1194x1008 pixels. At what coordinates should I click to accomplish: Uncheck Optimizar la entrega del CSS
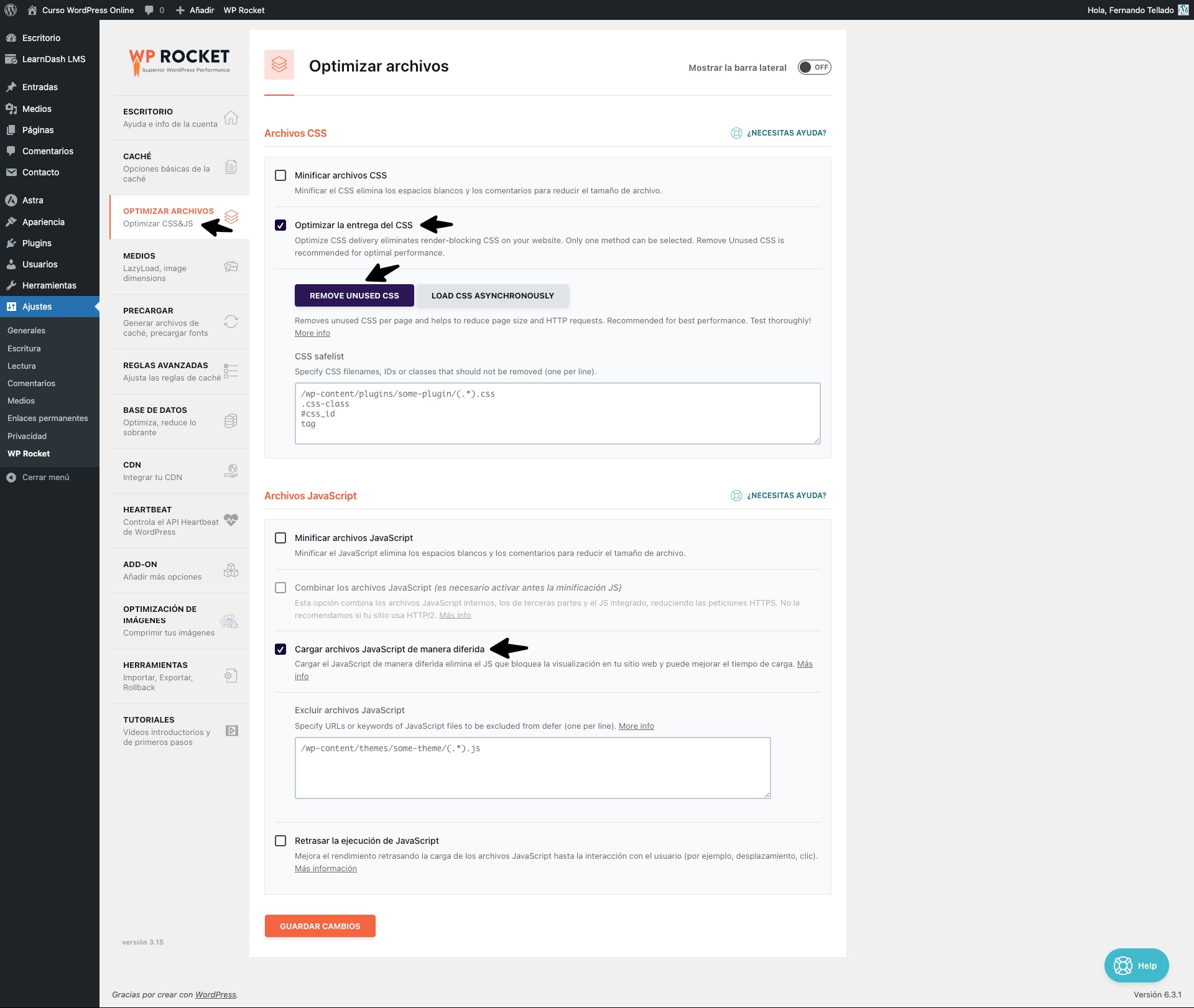pos(280,225)
